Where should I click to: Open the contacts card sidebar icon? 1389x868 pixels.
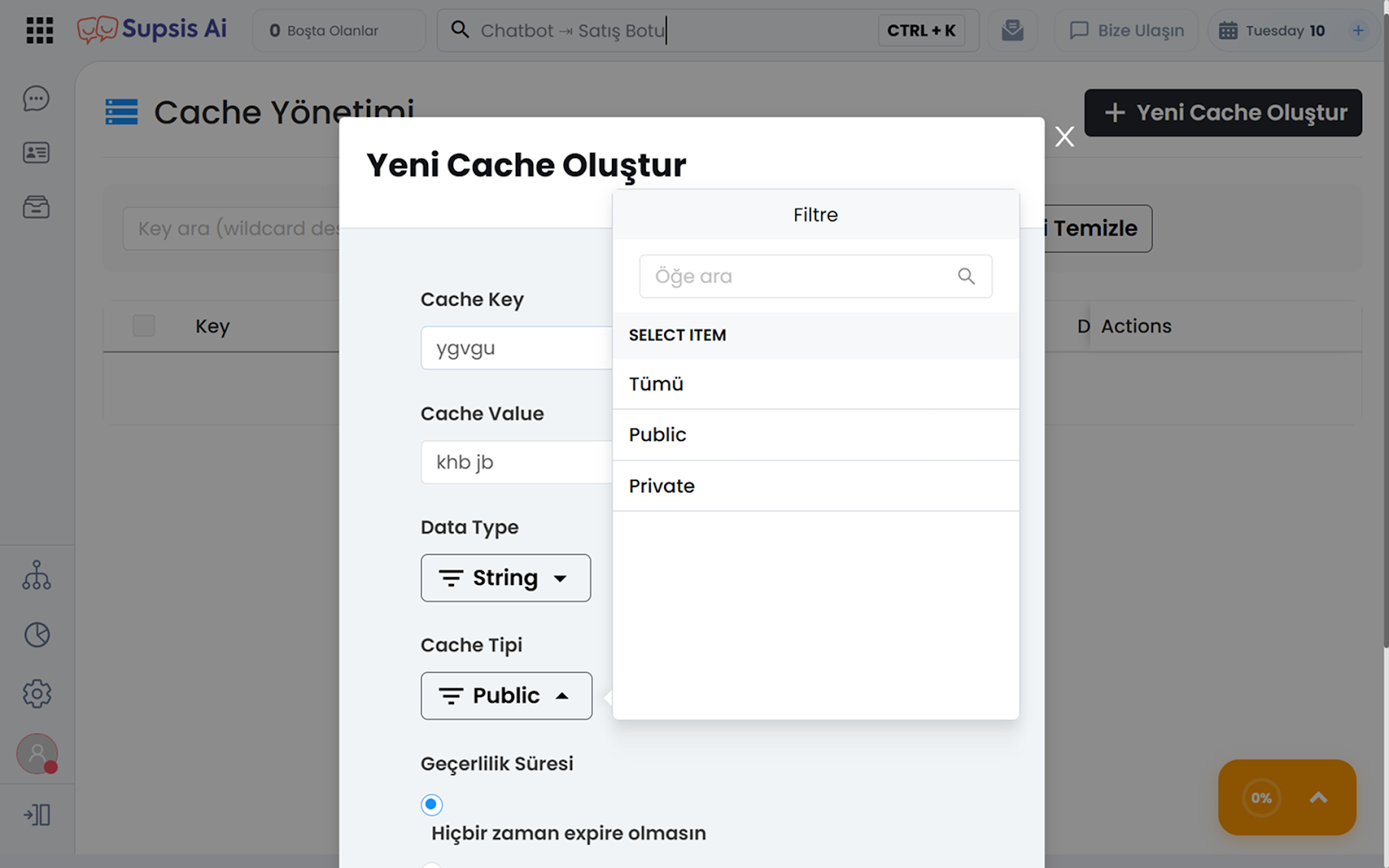(36, 153)
